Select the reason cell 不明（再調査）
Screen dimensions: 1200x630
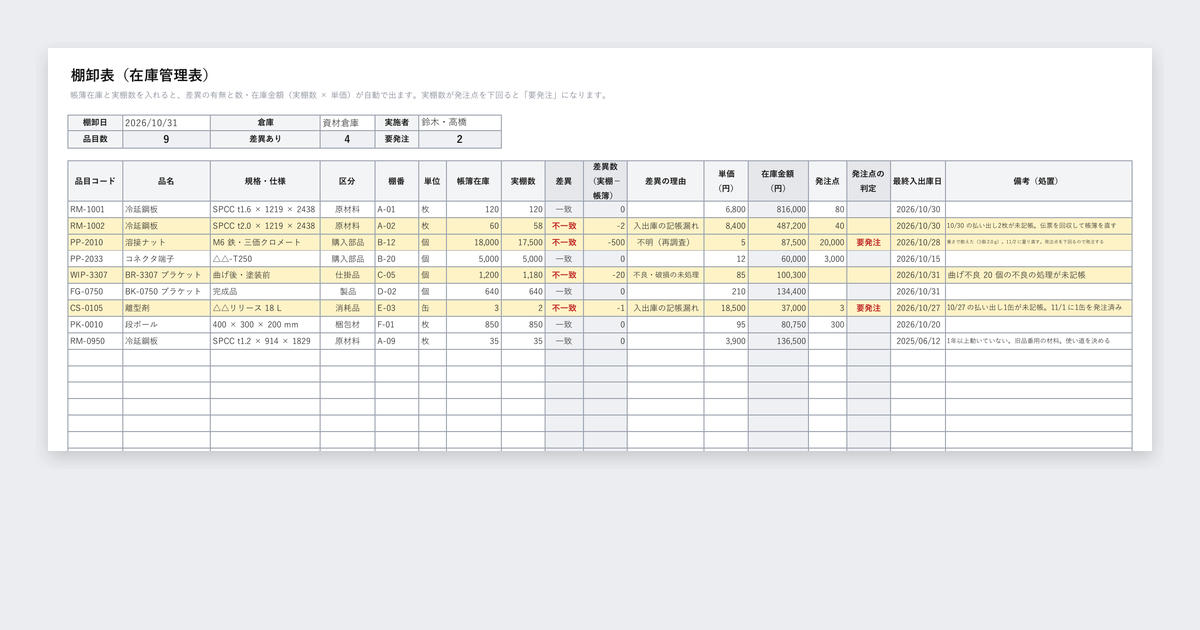coord(665,242)
